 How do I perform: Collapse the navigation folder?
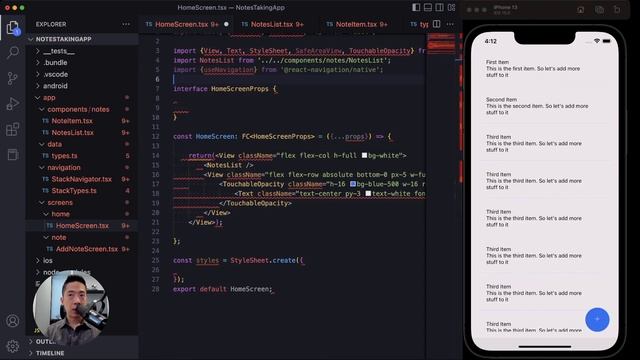tap(64, 167)
